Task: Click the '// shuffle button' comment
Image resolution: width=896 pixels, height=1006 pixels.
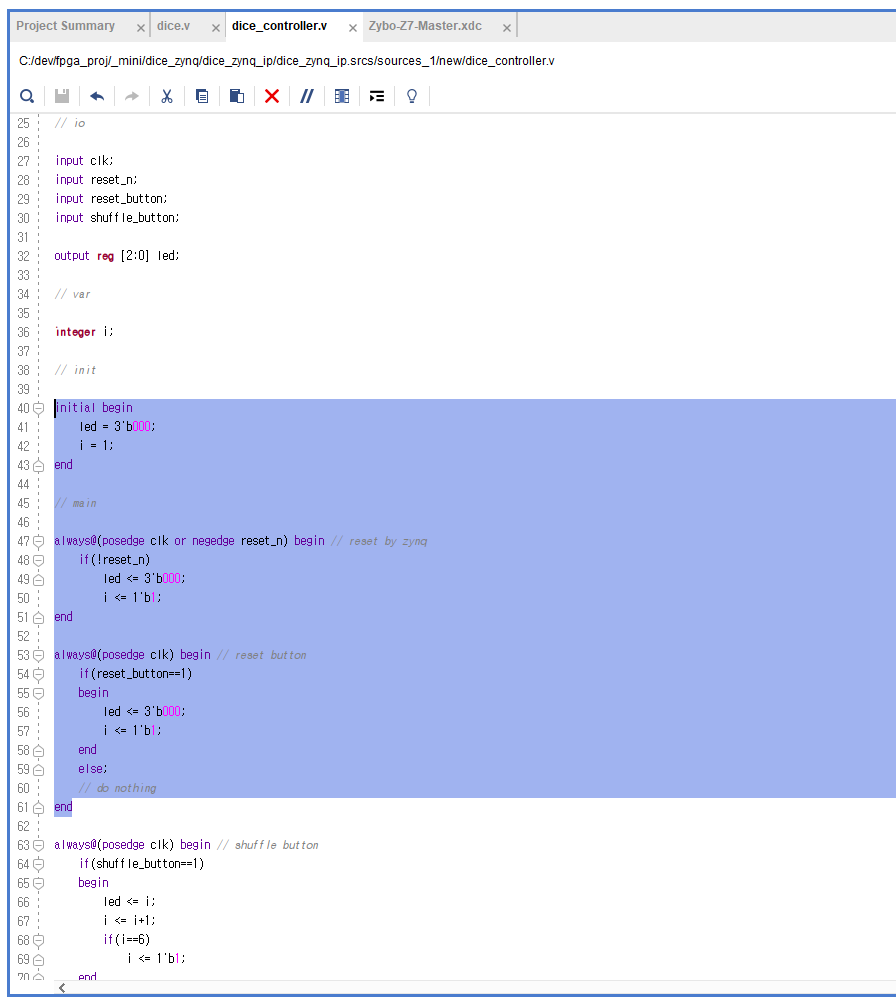Action: 267,845
